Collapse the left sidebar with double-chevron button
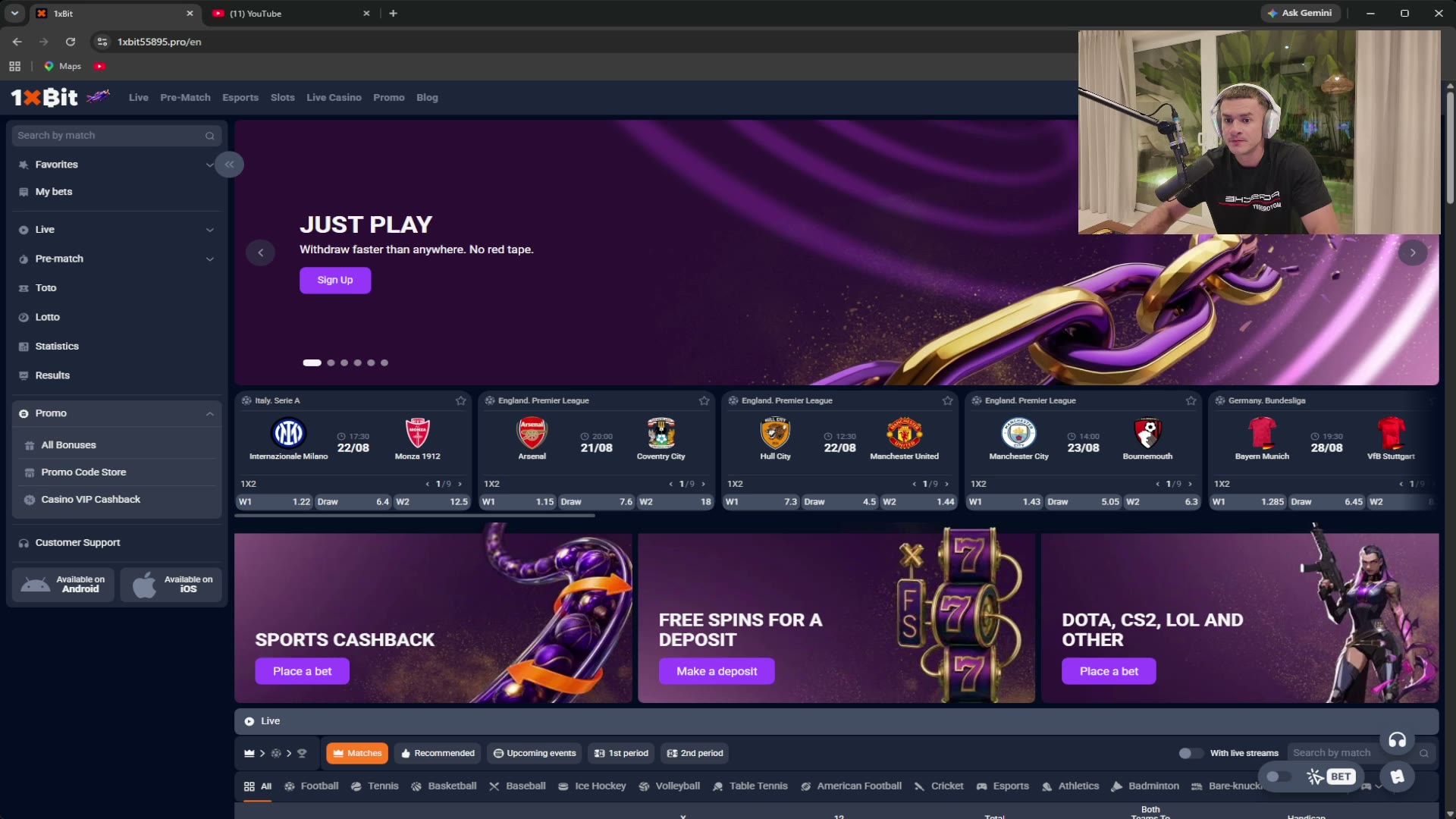 229,165
